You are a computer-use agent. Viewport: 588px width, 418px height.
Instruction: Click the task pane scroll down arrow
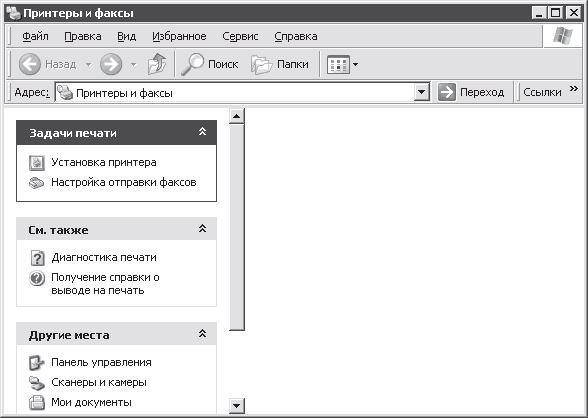tap(236, 405)
